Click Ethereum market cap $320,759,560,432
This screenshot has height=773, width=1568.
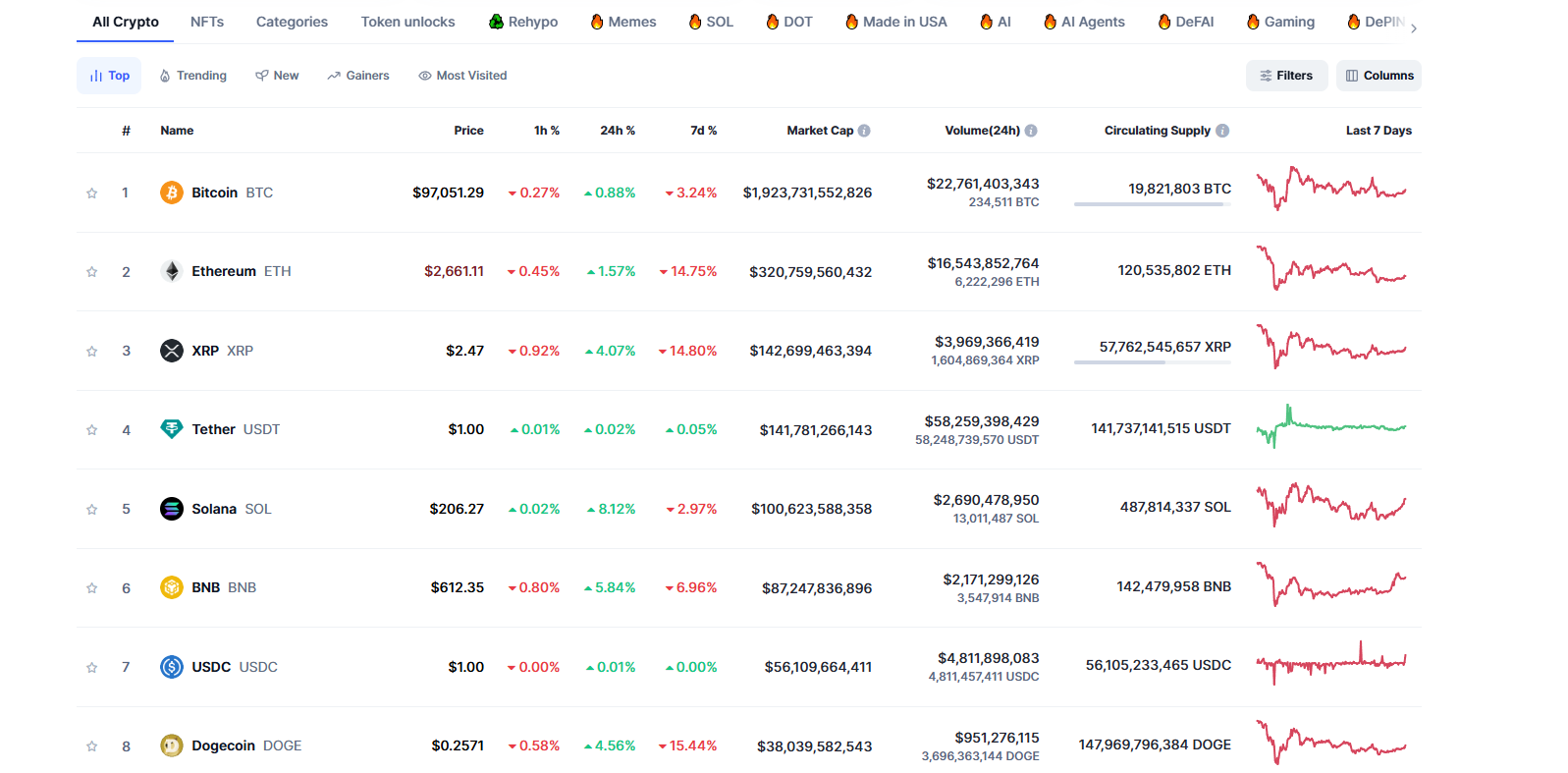pyautogui.click(x=810, y=272)
